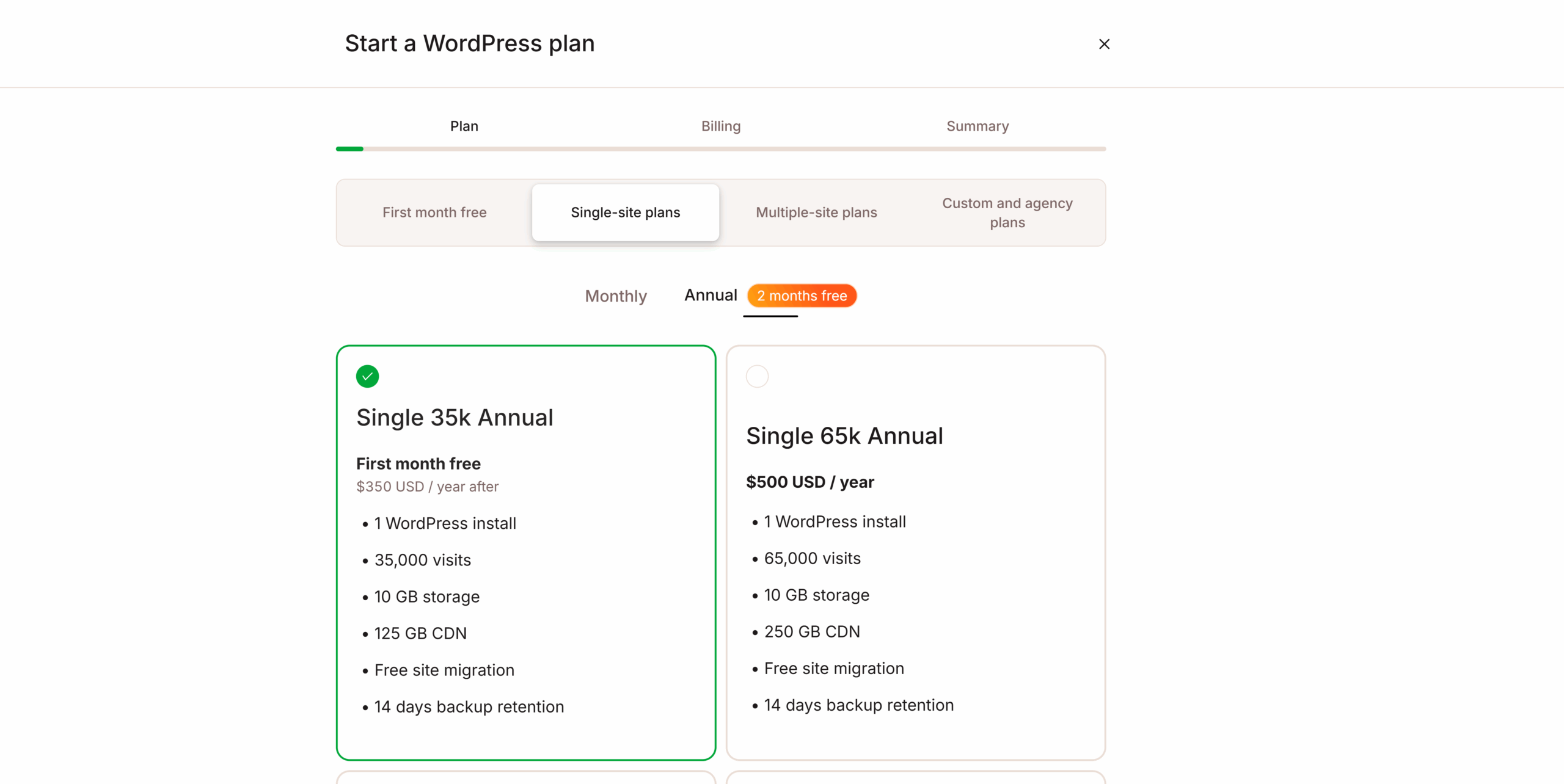Go to the Plan step
This screenshot has width=1564, height=784.
coord(464,126)
